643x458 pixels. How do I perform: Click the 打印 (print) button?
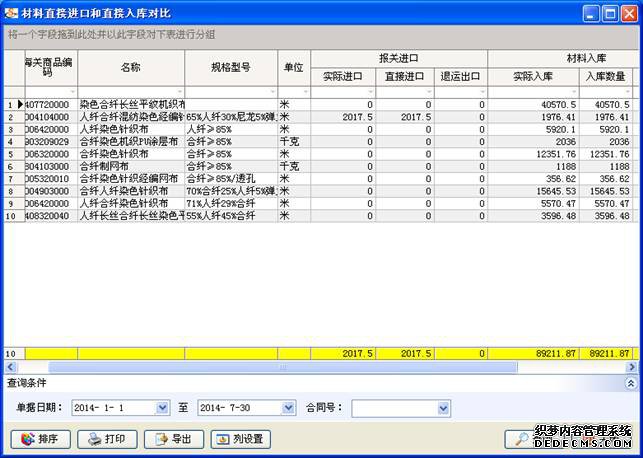point(108,439)
